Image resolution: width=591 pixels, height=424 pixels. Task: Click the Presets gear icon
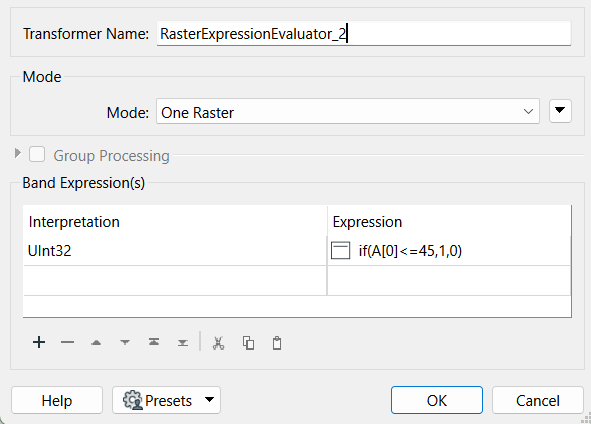(132, 400)
